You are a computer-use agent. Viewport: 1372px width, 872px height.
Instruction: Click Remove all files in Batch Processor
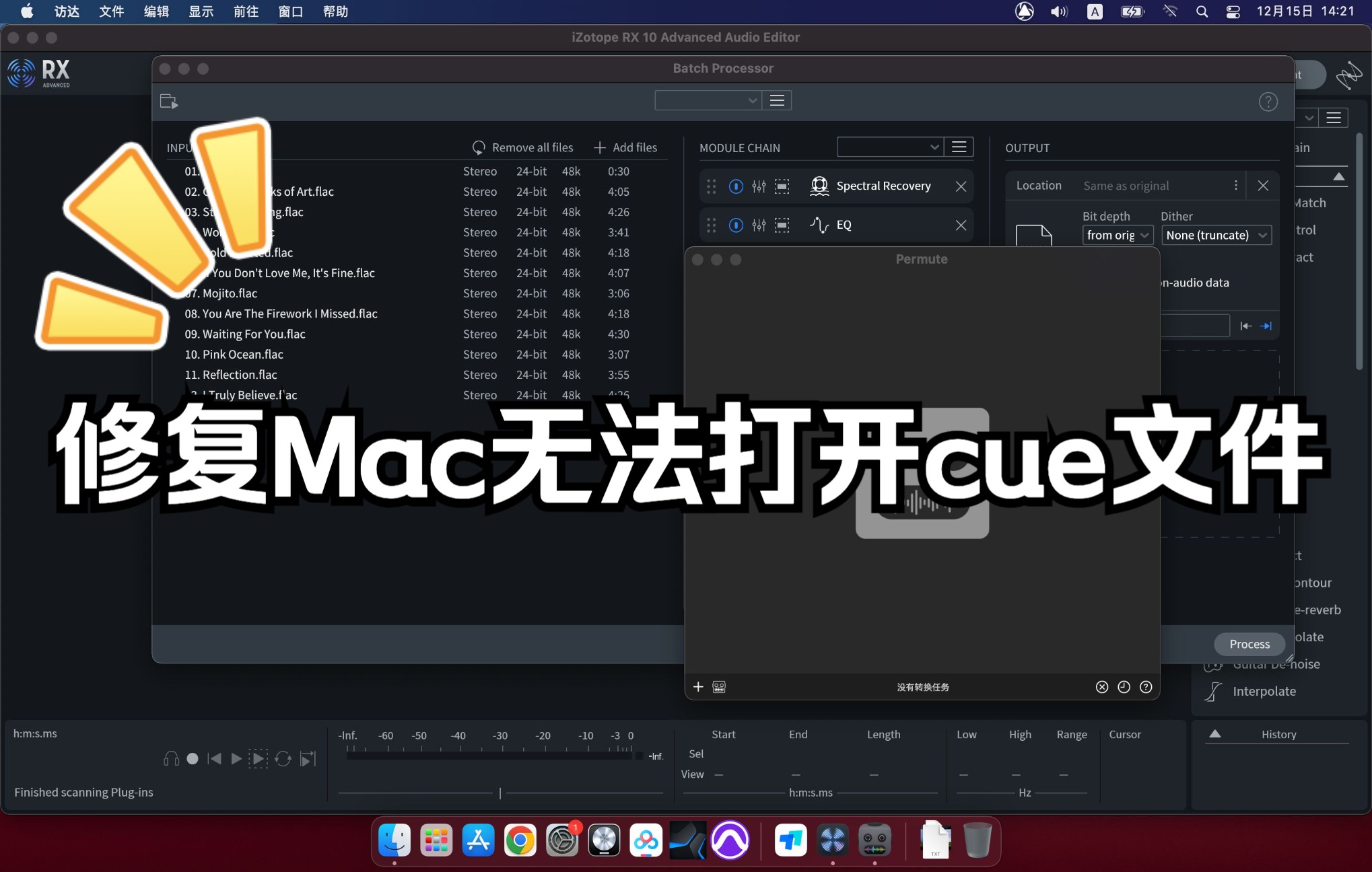[531, 147]
